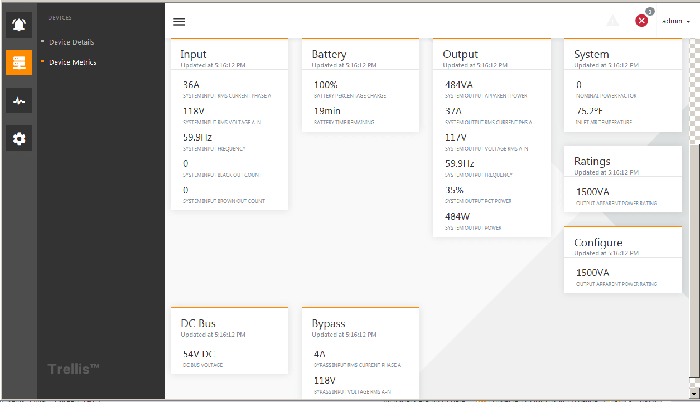Click the red critical alarm icon
Image resolution: width=700 pixels, height=402 pixels.
(x=642, y=21)
